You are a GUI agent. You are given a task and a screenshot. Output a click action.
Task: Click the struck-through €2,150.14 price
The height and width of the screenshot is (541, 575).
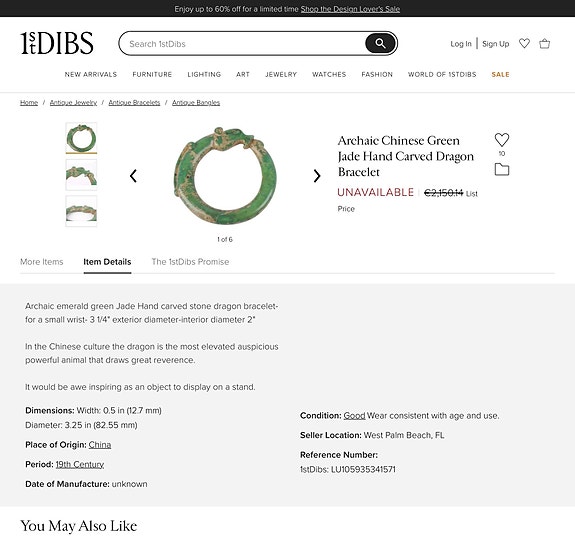coord(443,193)
